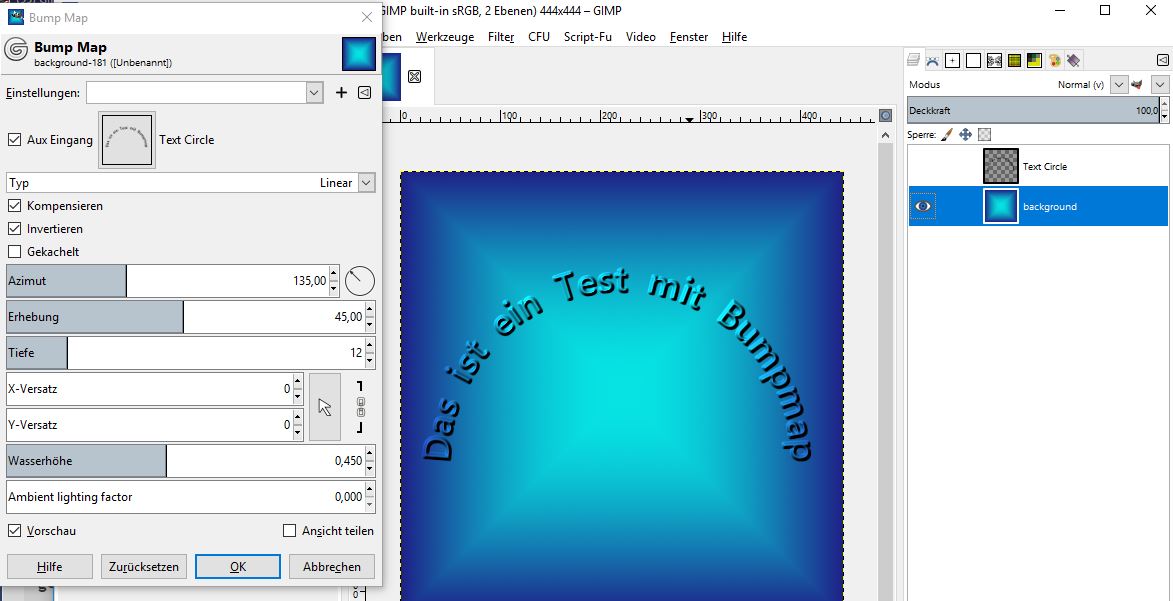Open the purple diamond dock tab
This screenshot has height=601, width=1173.
click(x=1074, y=61)
